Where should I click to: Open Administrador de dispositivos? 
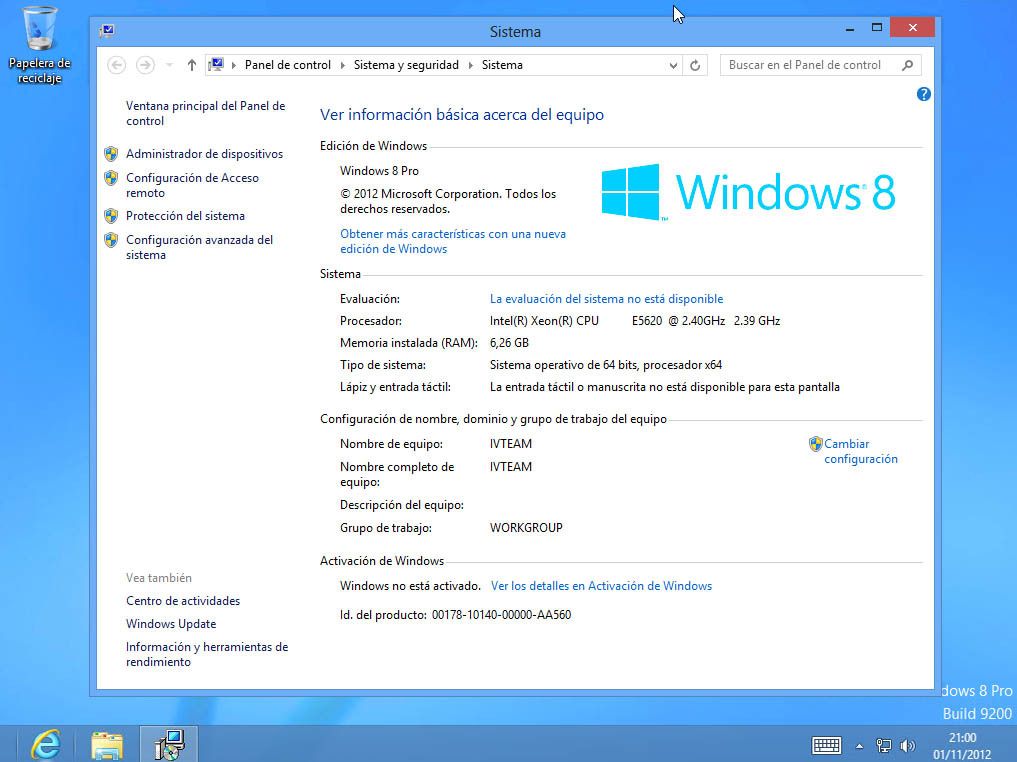204,154
